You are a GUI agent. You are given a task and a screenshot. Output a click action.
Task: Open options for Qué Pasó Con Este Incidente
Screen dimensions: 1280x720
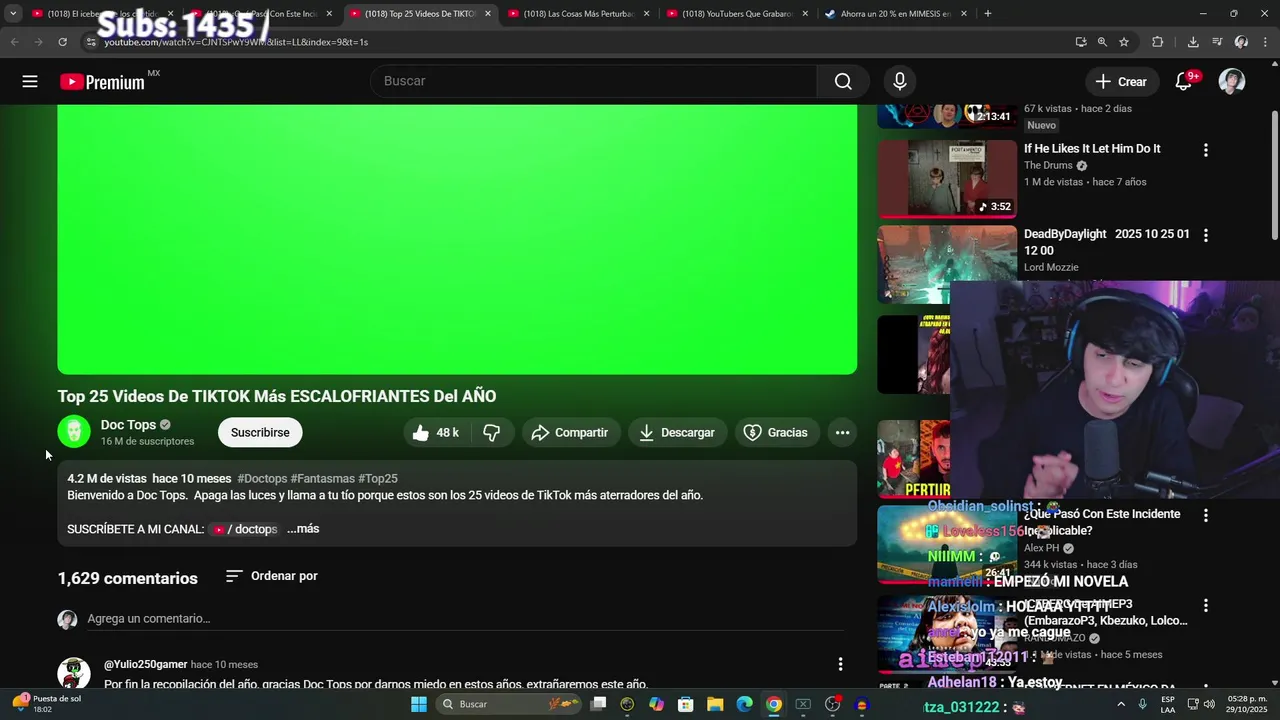tap(1205, 515)
